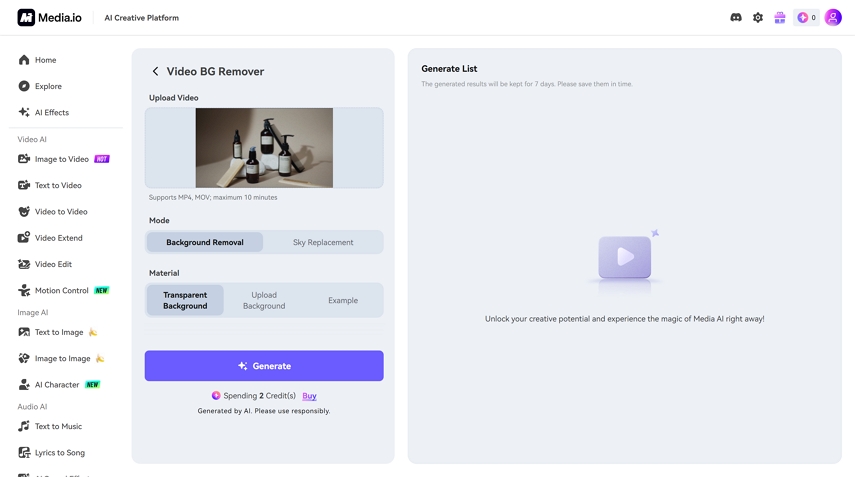Open the settings gear icon

click(758, 17)
